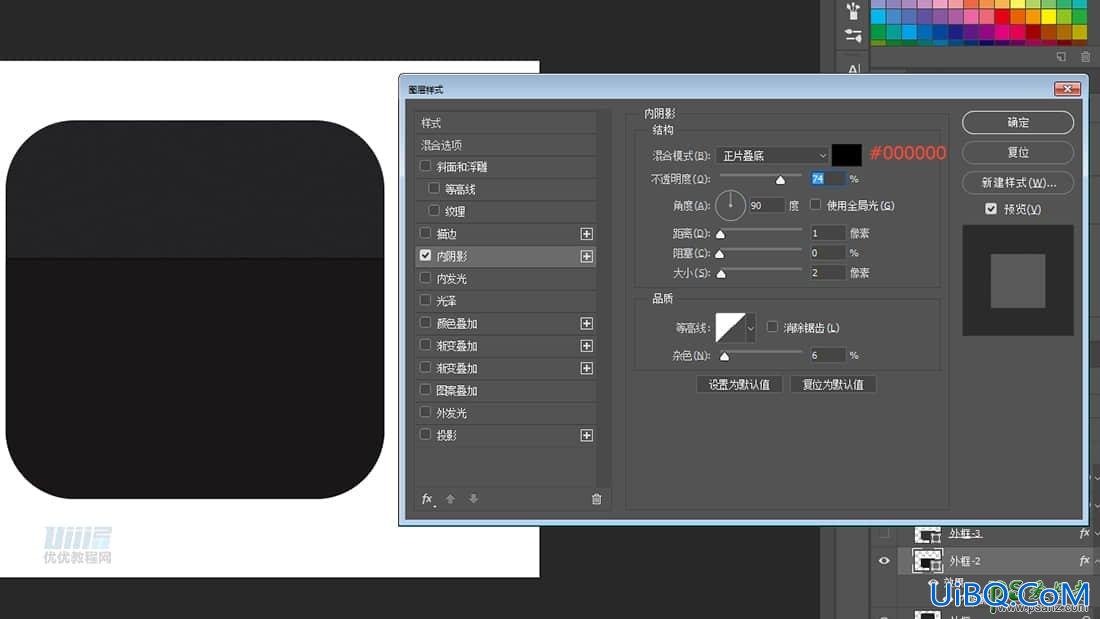Enable 消除锯齿 checkbox
Viewport: 1100px width, 619px height.
(x=772, y=327)
